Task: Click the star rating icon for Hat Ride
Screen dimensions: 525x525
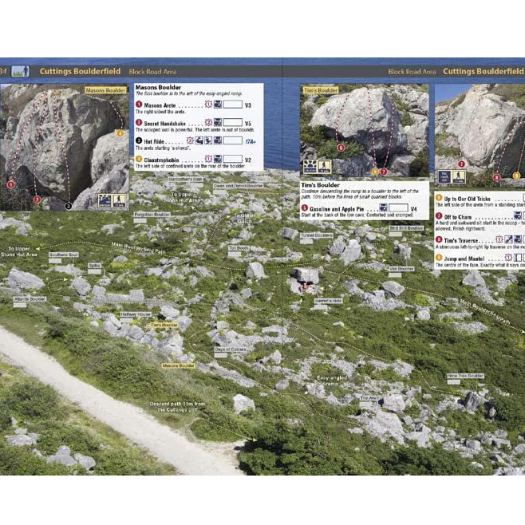Action: point(190,141)
